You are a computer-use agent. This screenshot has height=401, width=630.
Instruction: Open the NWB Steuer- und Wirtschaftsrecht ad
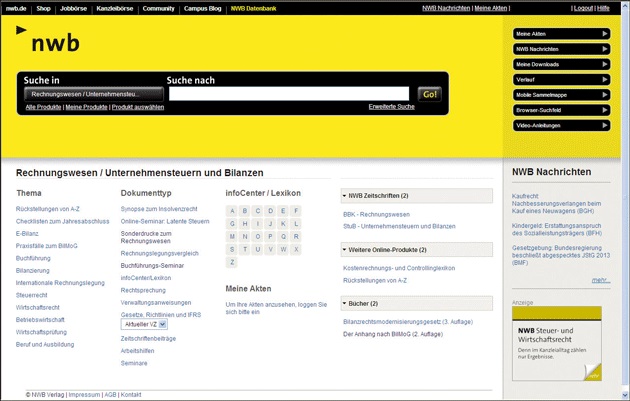pos(557,343)
